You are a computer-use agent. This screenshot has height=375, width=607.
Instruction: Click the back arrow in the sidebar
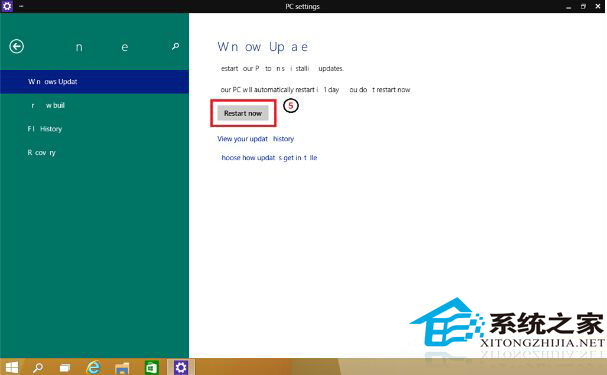click(17, 46)
